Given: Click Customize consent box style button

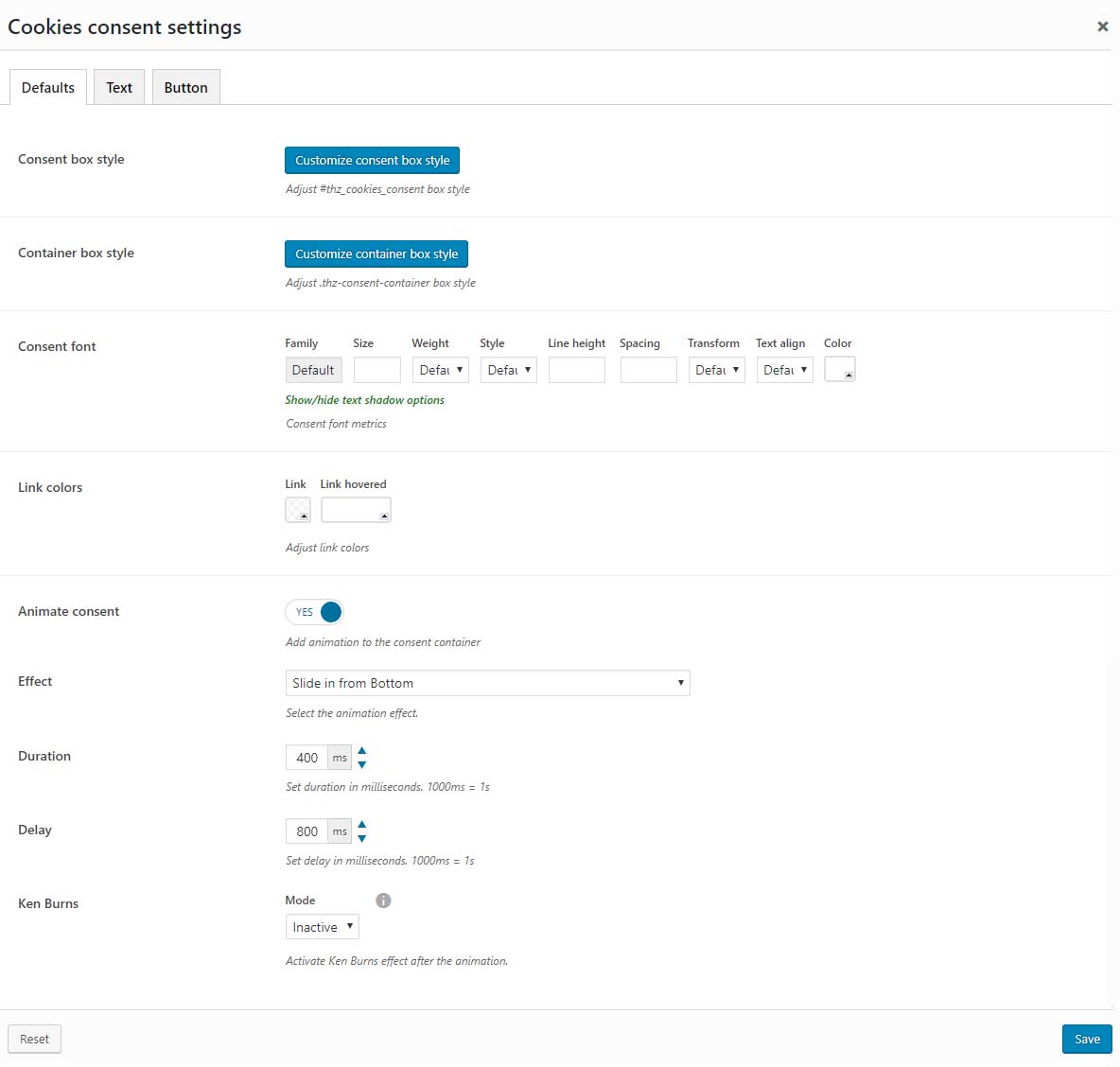Looking at the screenshot, I should point(372,160).
